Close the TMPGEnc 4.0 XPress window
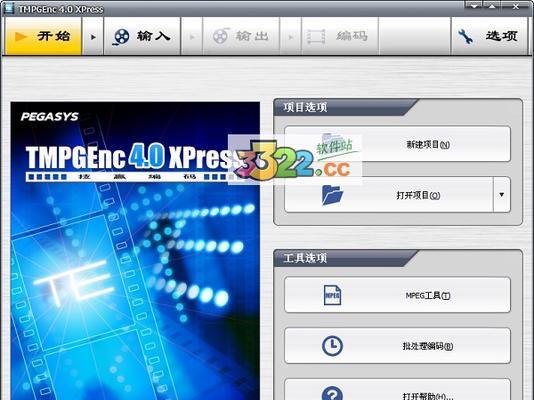Image resolution: width=534 pixels, height=400 pixels. coord(516,5)
